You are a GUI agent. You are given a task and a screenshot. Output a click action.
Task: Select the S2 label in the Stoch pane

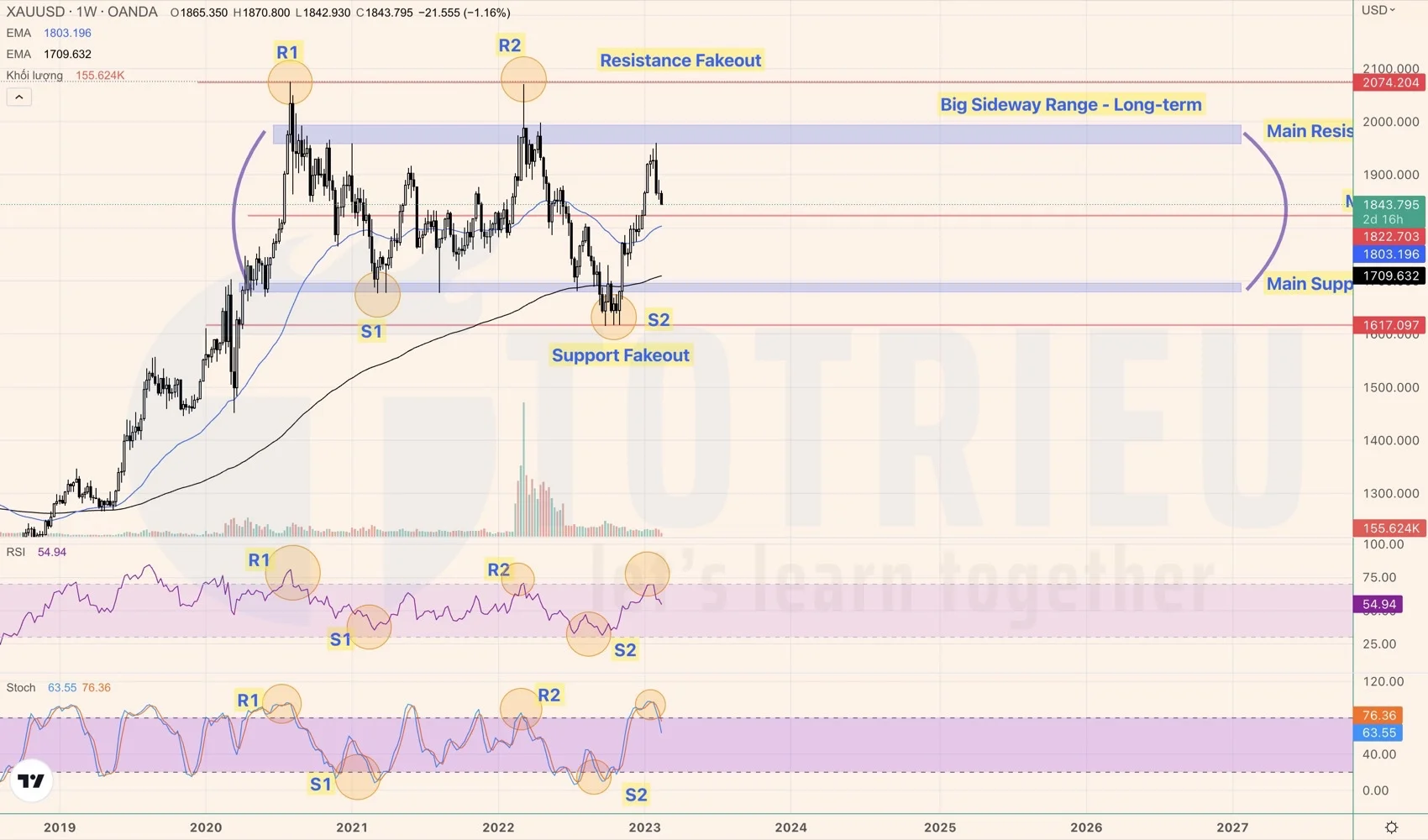pos(636,795)
